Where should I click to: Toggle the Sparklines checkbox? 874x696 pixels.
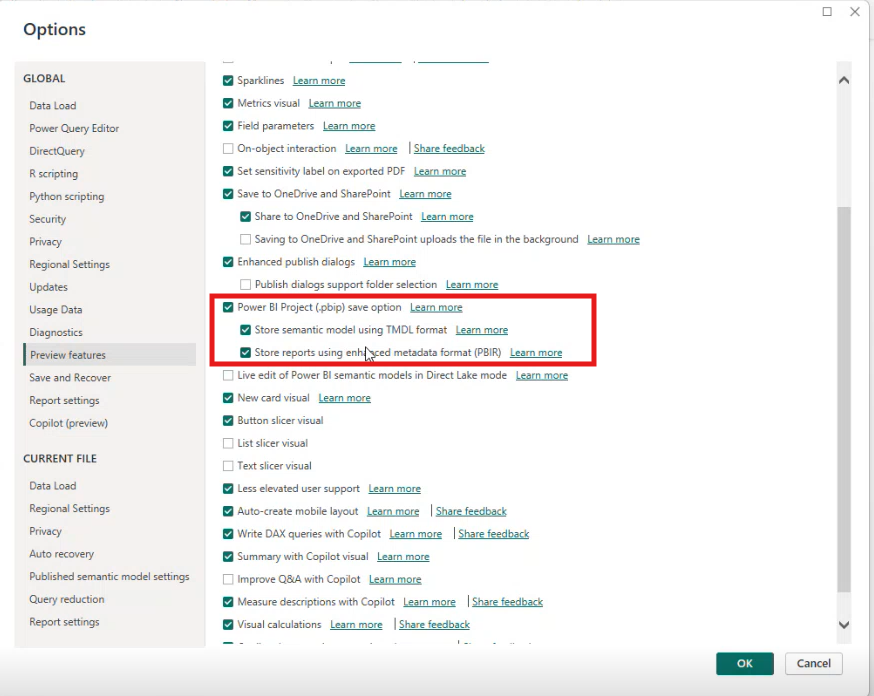228,81
